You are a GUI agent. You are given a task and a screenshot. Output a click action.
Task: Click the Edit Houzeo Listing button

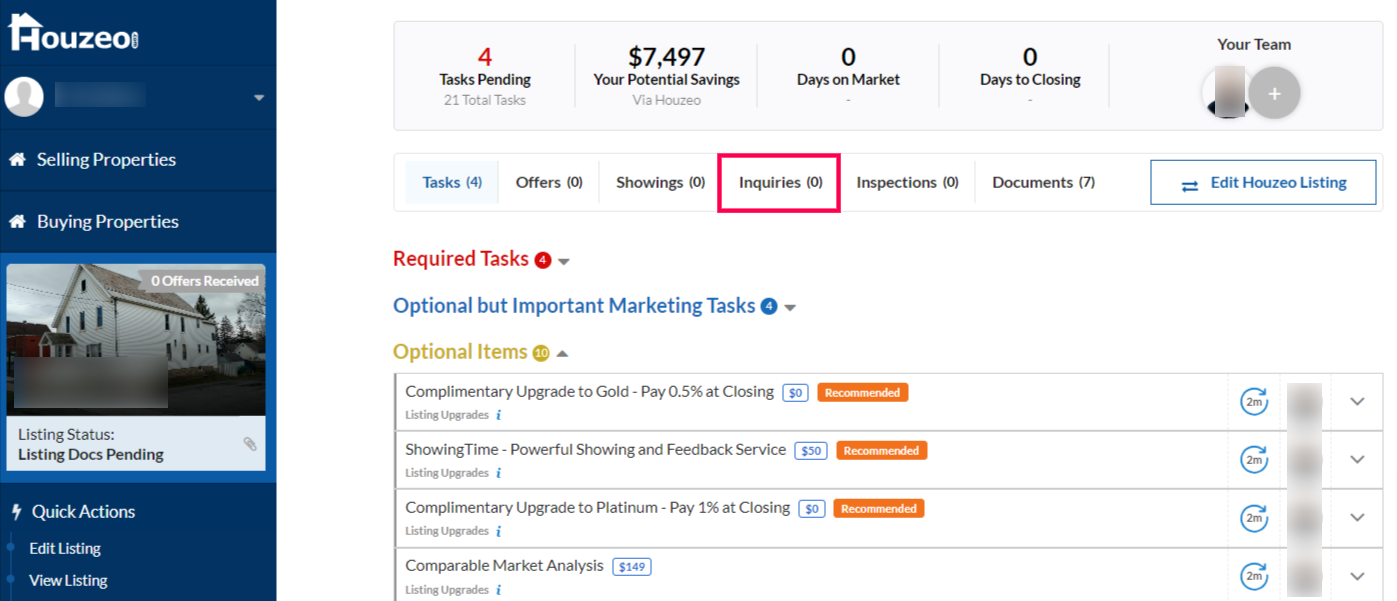(x=1263, y=183)
